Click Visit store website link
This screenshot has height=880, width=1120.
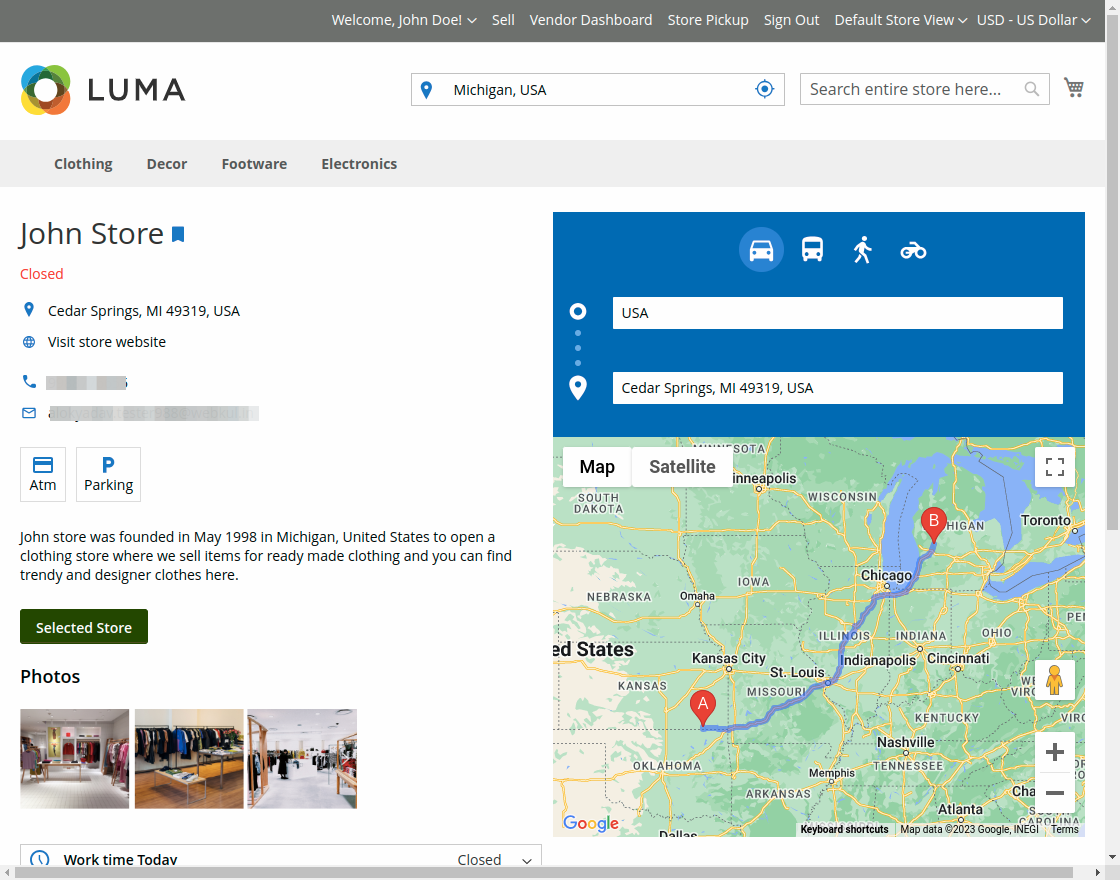[x=106, y=342]
